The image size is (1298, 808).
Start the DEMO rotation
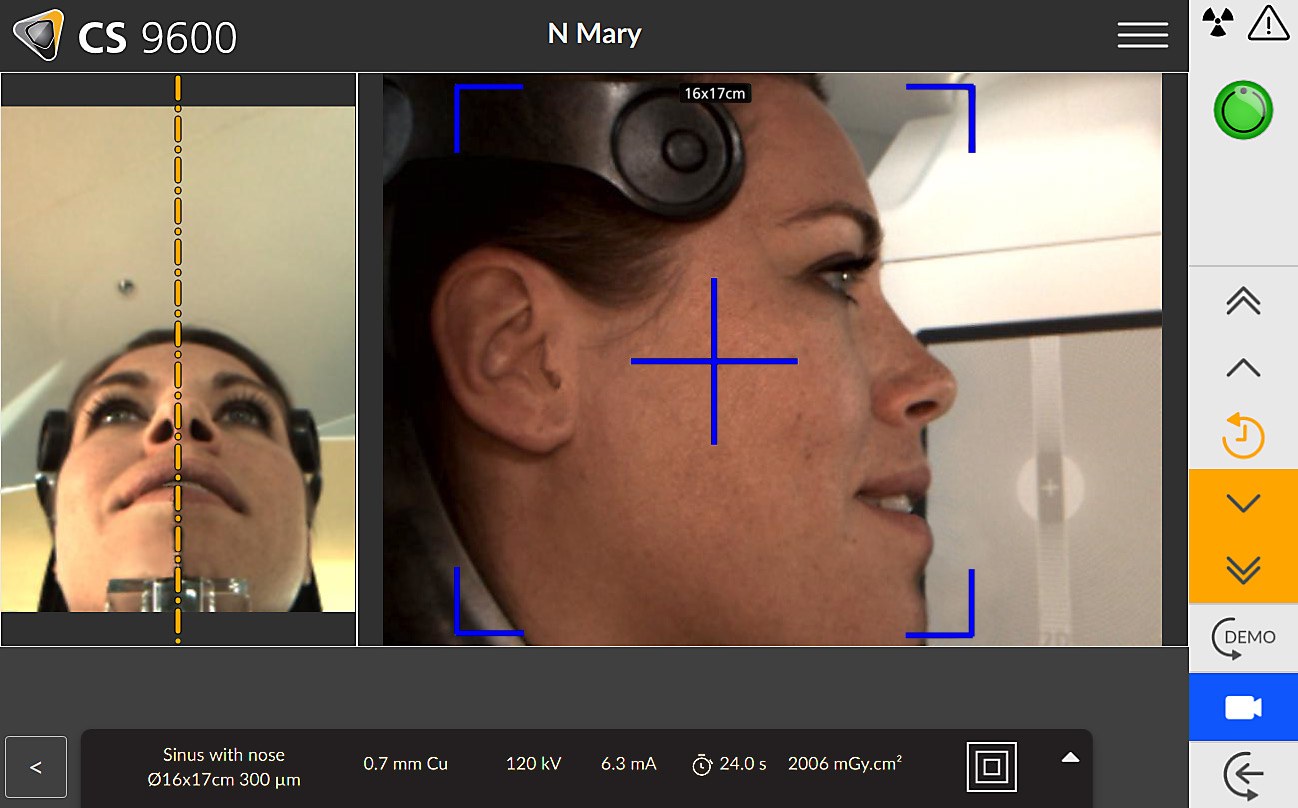point(1243,637)
